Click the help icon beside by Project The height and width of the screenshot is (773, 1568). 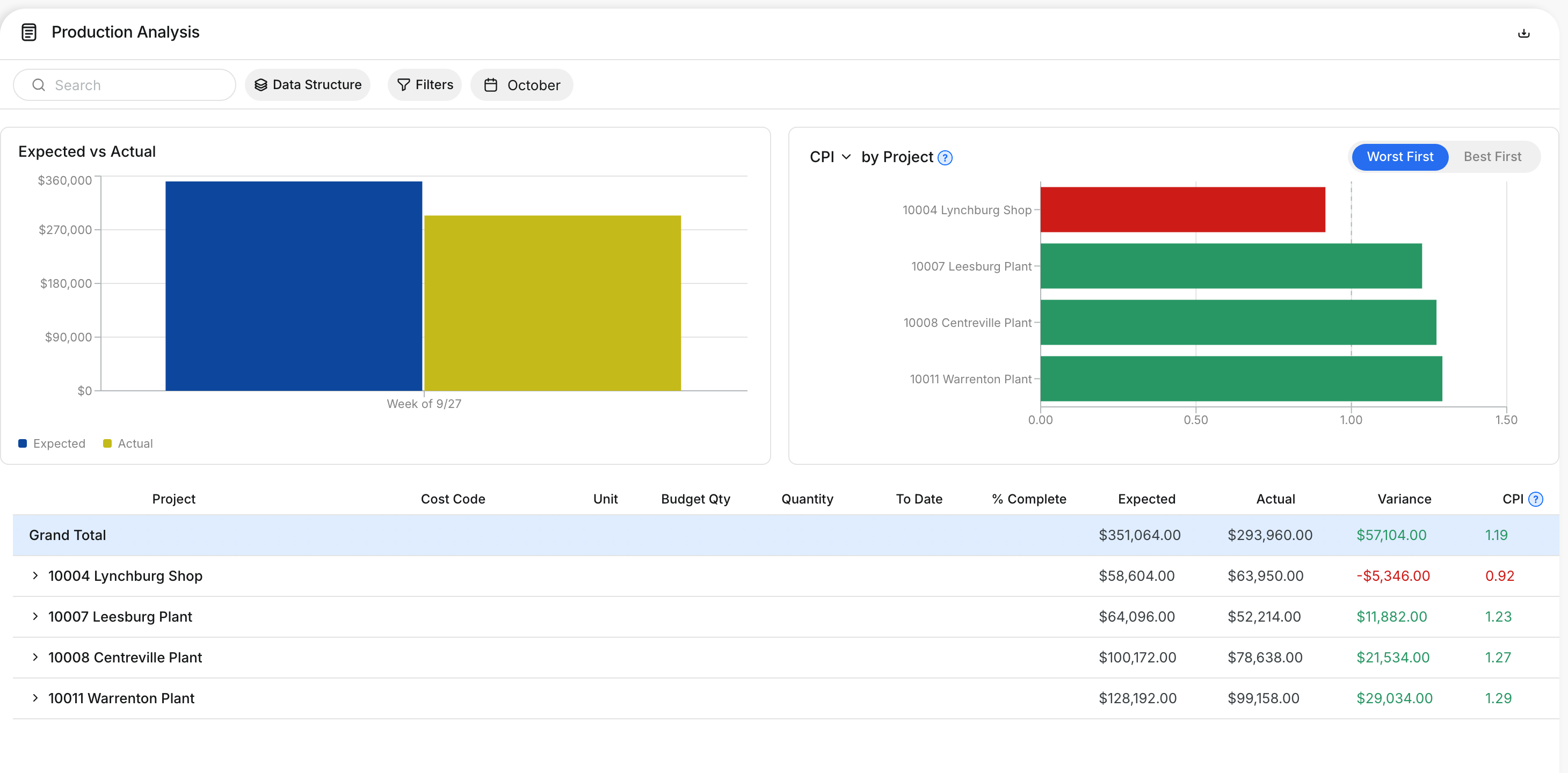[945, 158]
